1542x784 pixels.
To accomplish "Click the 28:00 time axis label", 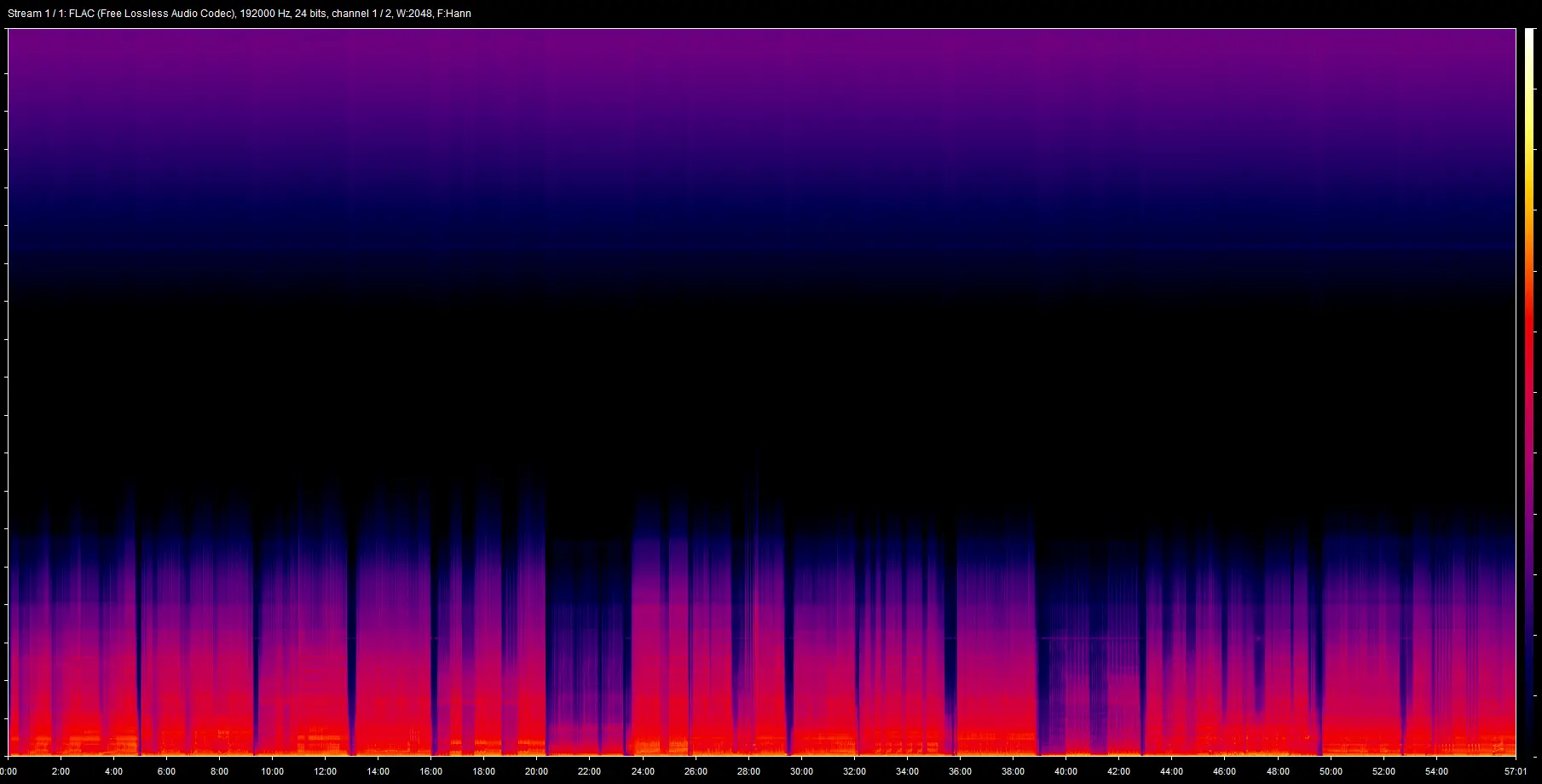I will click(748, 771).
